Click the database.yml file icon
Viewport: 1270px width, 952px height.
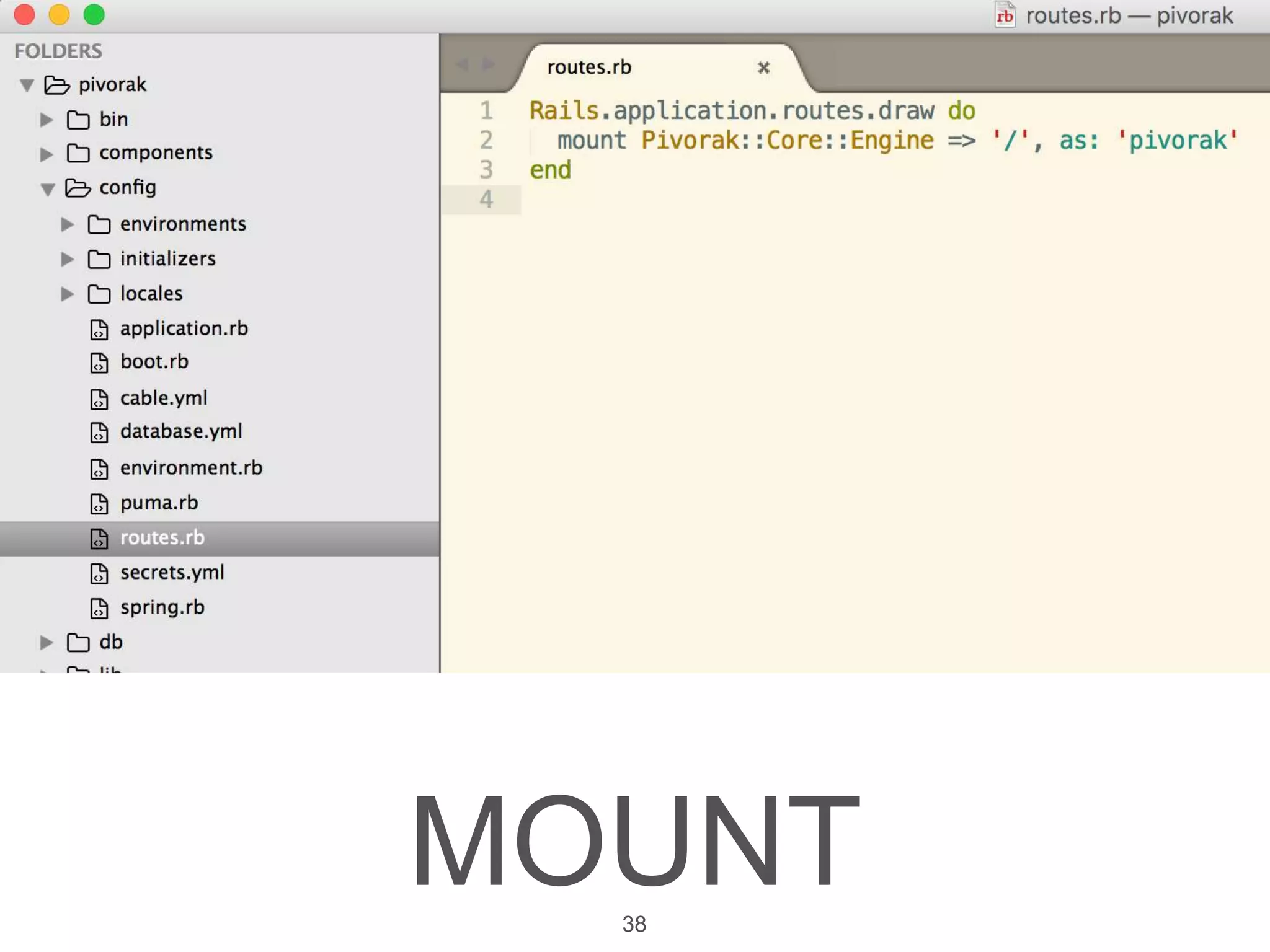click(x=99, y=433)
